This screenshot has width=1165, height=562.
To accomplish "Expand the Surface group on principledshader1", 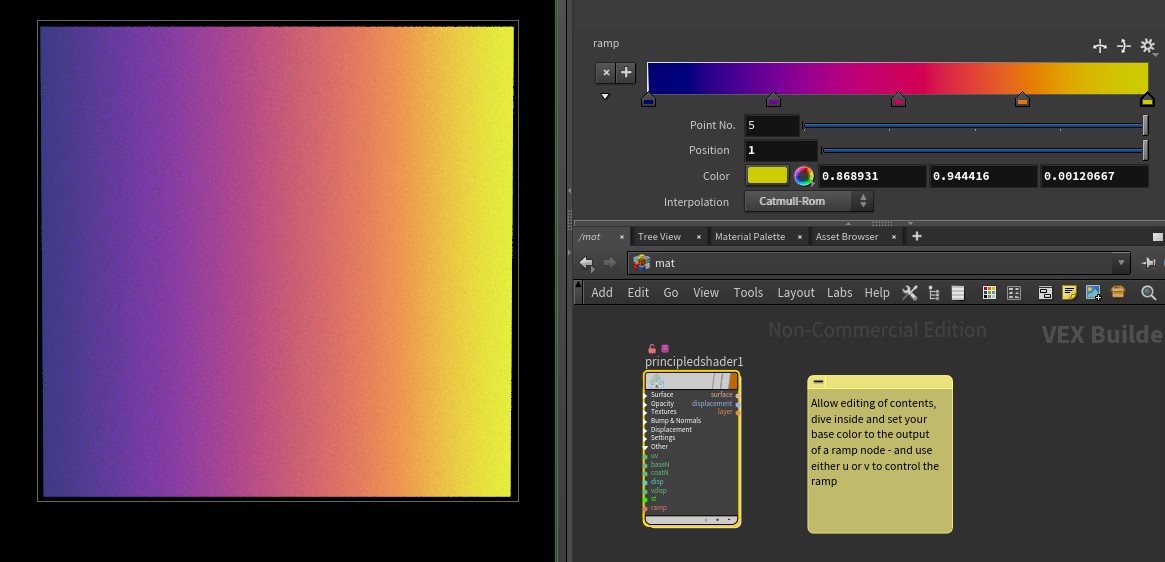I will [646, 395].
